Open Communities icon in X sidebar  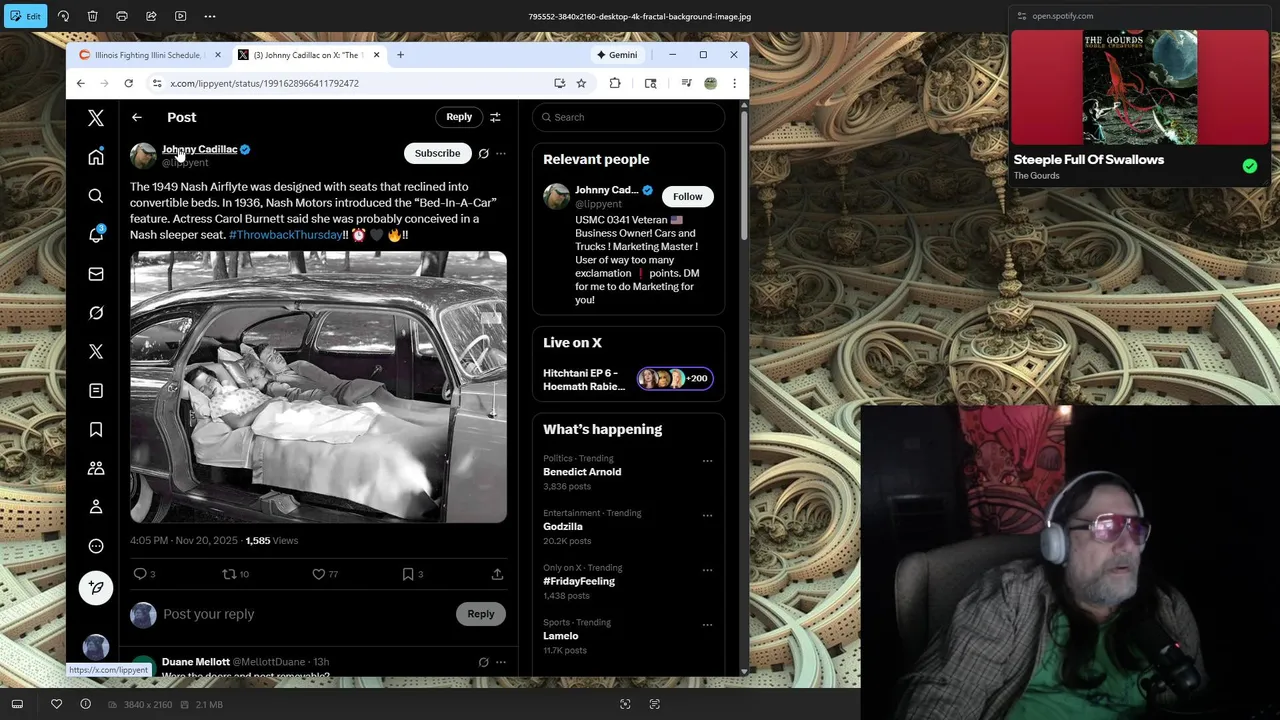coord(96,468)
